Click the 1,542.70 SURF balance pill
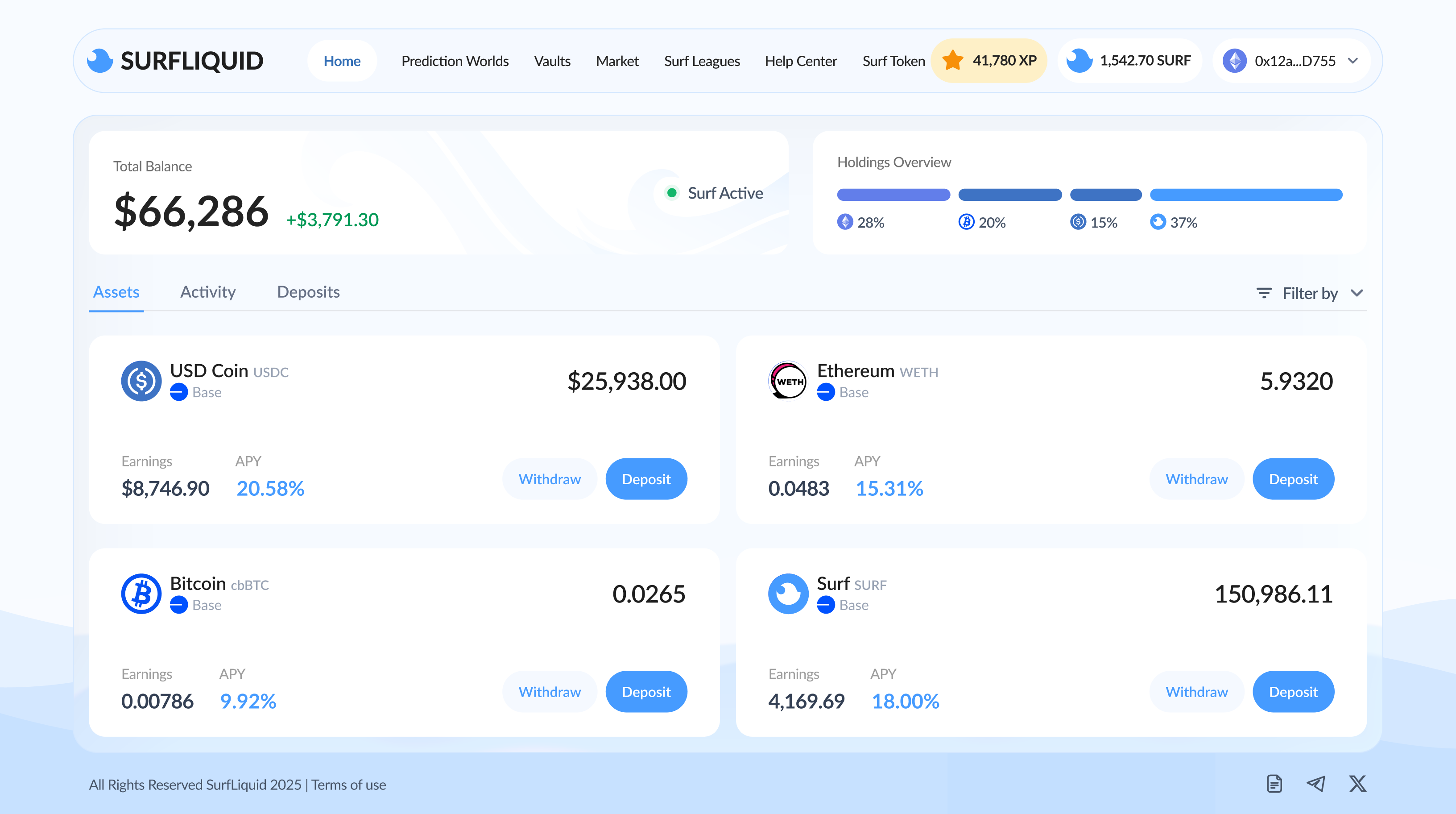 [x=1129, y=61]
